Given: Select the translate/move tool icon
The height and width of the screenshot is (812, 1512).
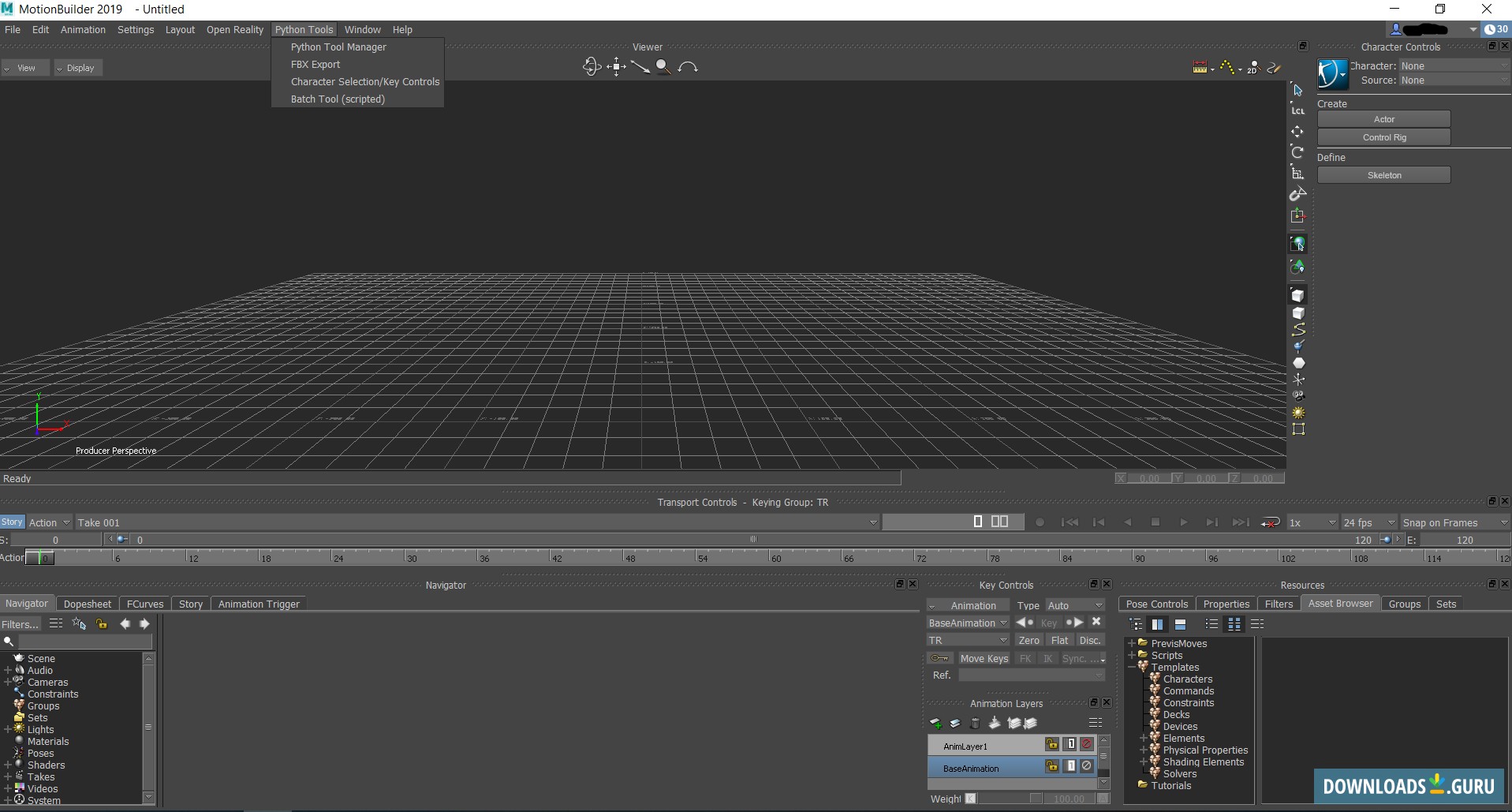Looking at the screenshot, I should tap(1297, 132).
